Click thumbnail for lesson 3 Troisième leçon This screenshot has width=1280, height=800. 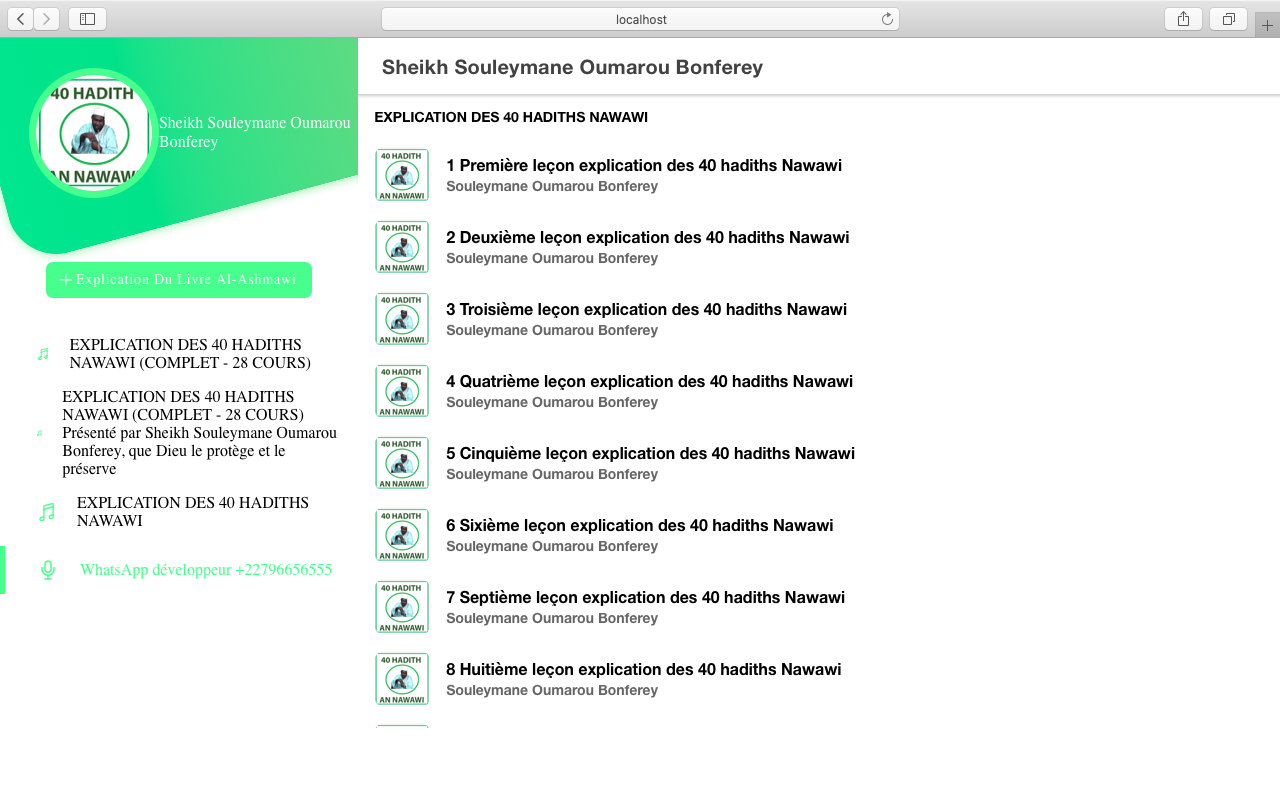pyautogui.click(x=402, y=319)
